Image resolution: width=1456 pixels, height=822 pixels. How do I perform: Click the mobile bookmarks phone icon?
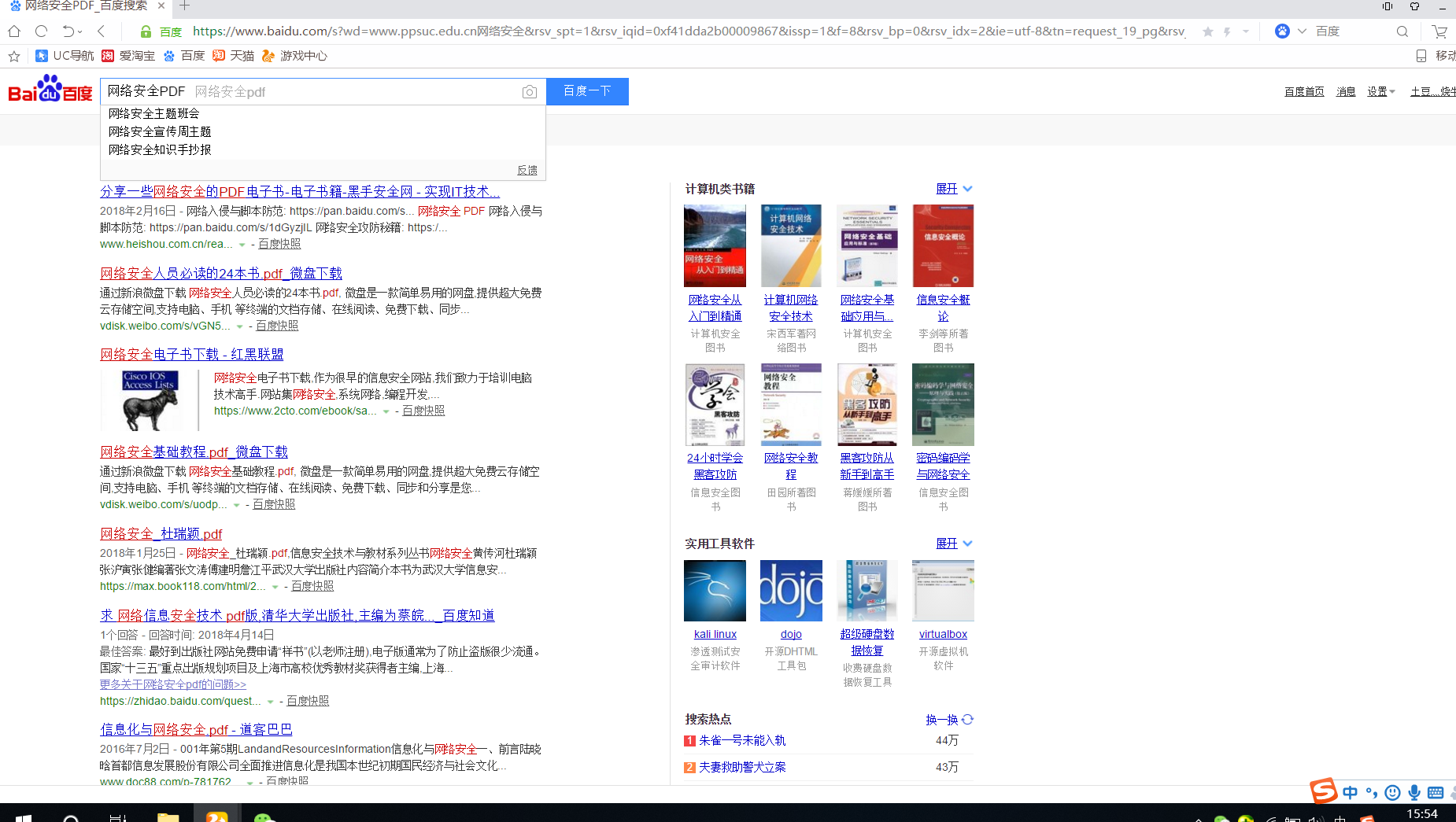[x=1421, y=56]
